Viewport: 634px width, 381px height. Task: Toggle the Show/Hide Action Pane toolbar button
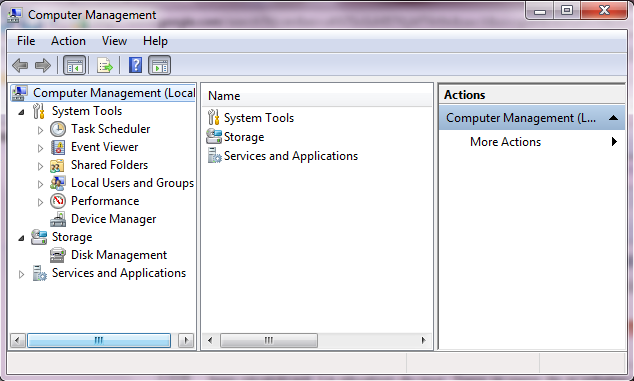click(x=160, y=65)
